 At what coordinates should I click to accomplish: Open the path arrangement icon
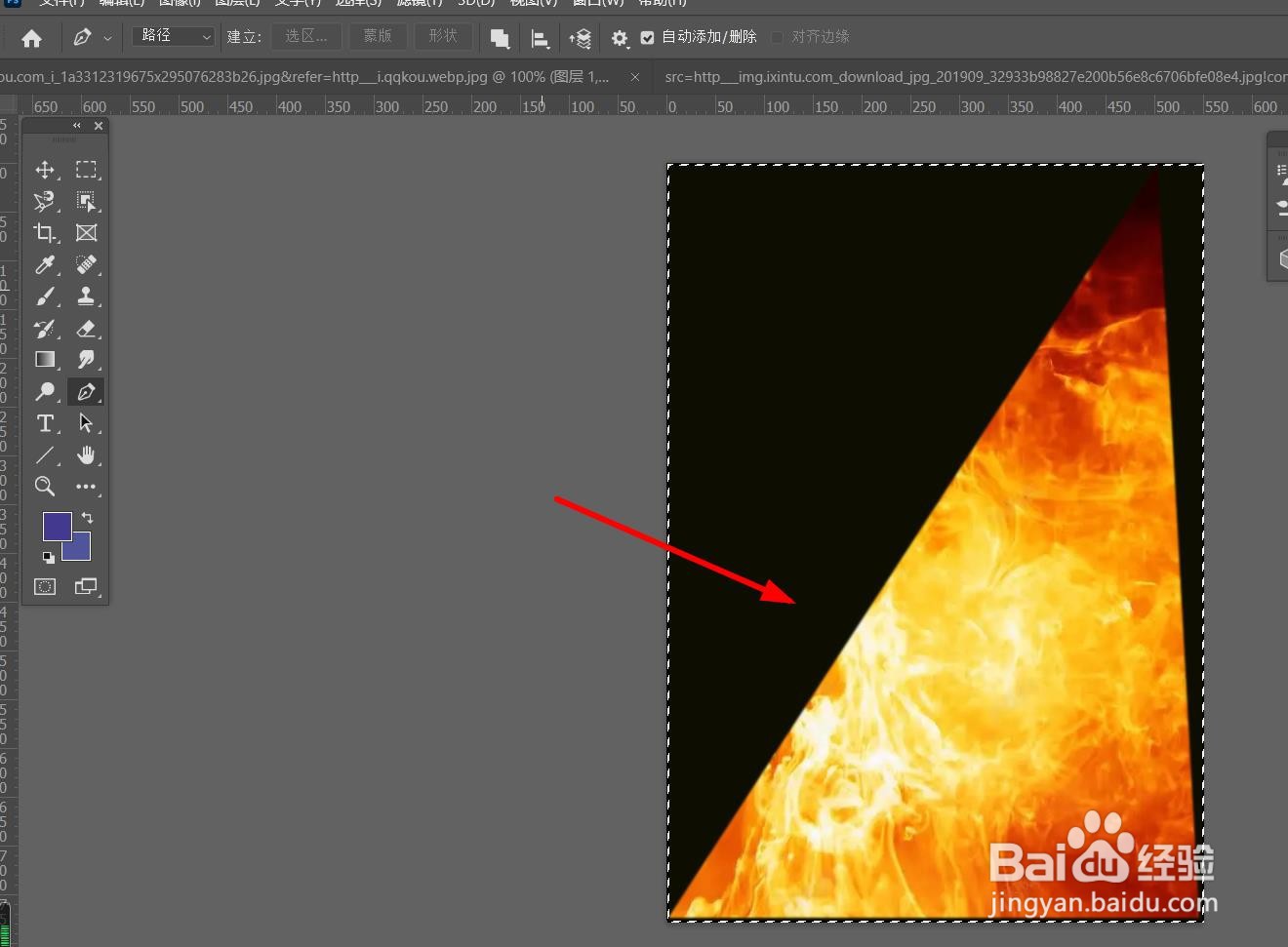pos(581,38)
